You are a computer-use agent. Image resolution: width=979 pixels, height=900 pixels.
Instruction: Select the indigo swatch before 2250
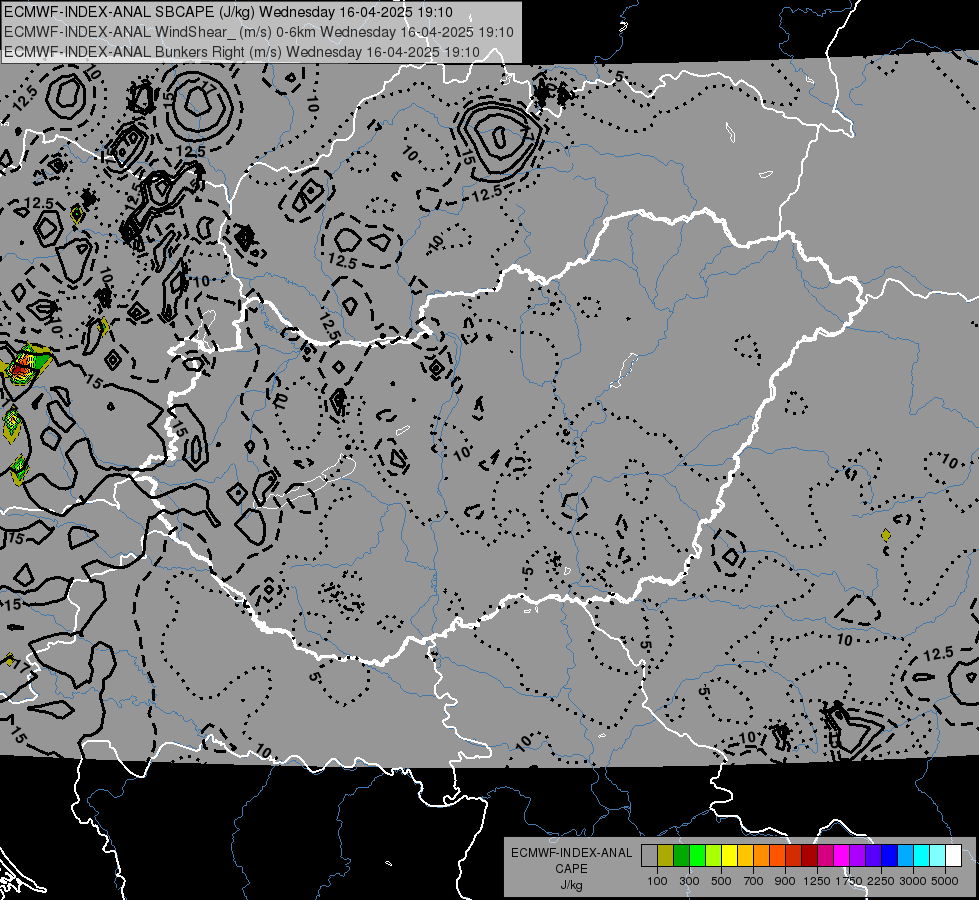tap(873, 856)
